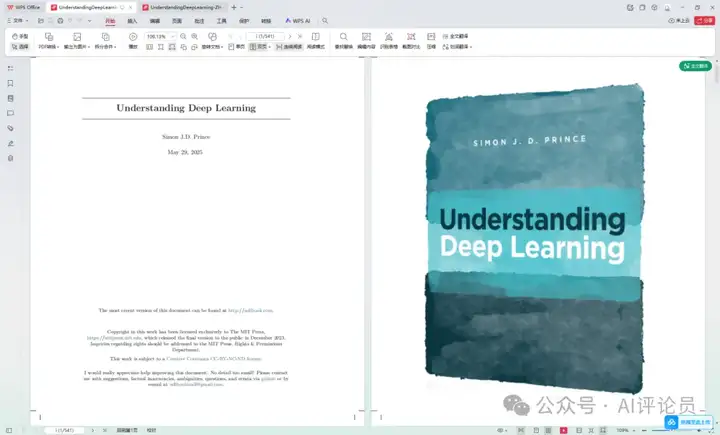
Task: Click the red record icon in status bar
Action: tap(563, 430)
